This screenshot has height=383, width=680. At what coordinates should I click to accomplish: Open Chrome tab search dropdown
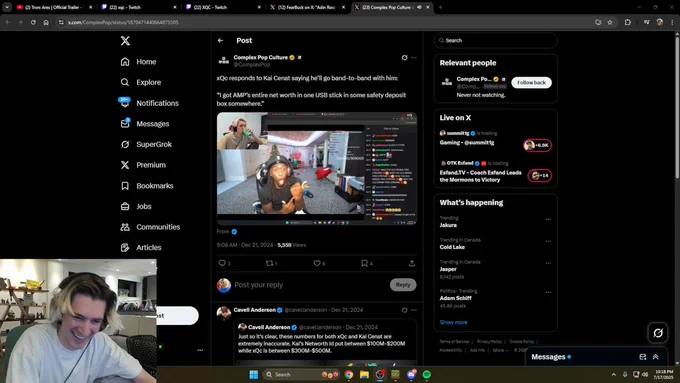7,7
